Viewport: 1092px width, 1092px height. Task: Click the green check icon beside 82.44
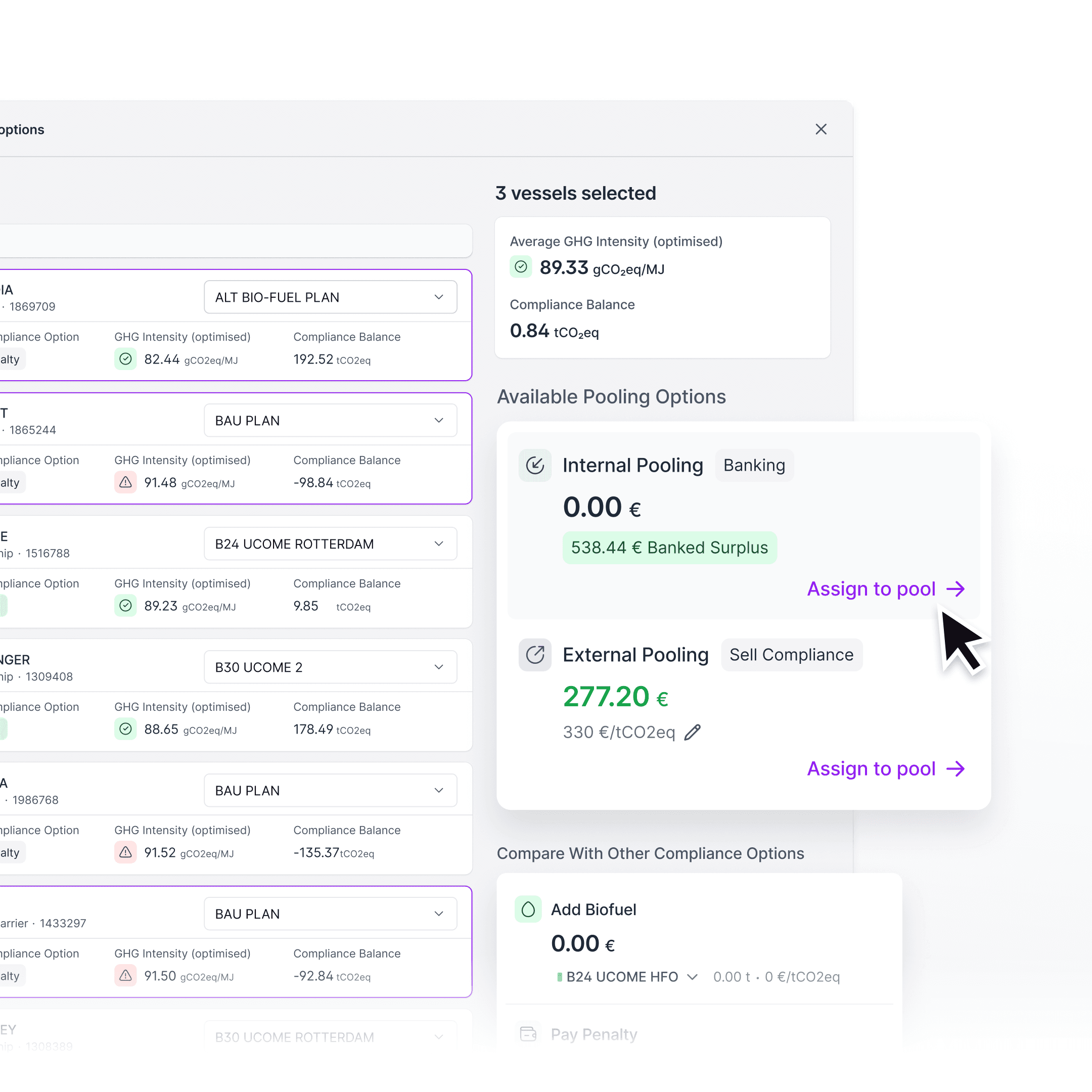pos(125,359)
